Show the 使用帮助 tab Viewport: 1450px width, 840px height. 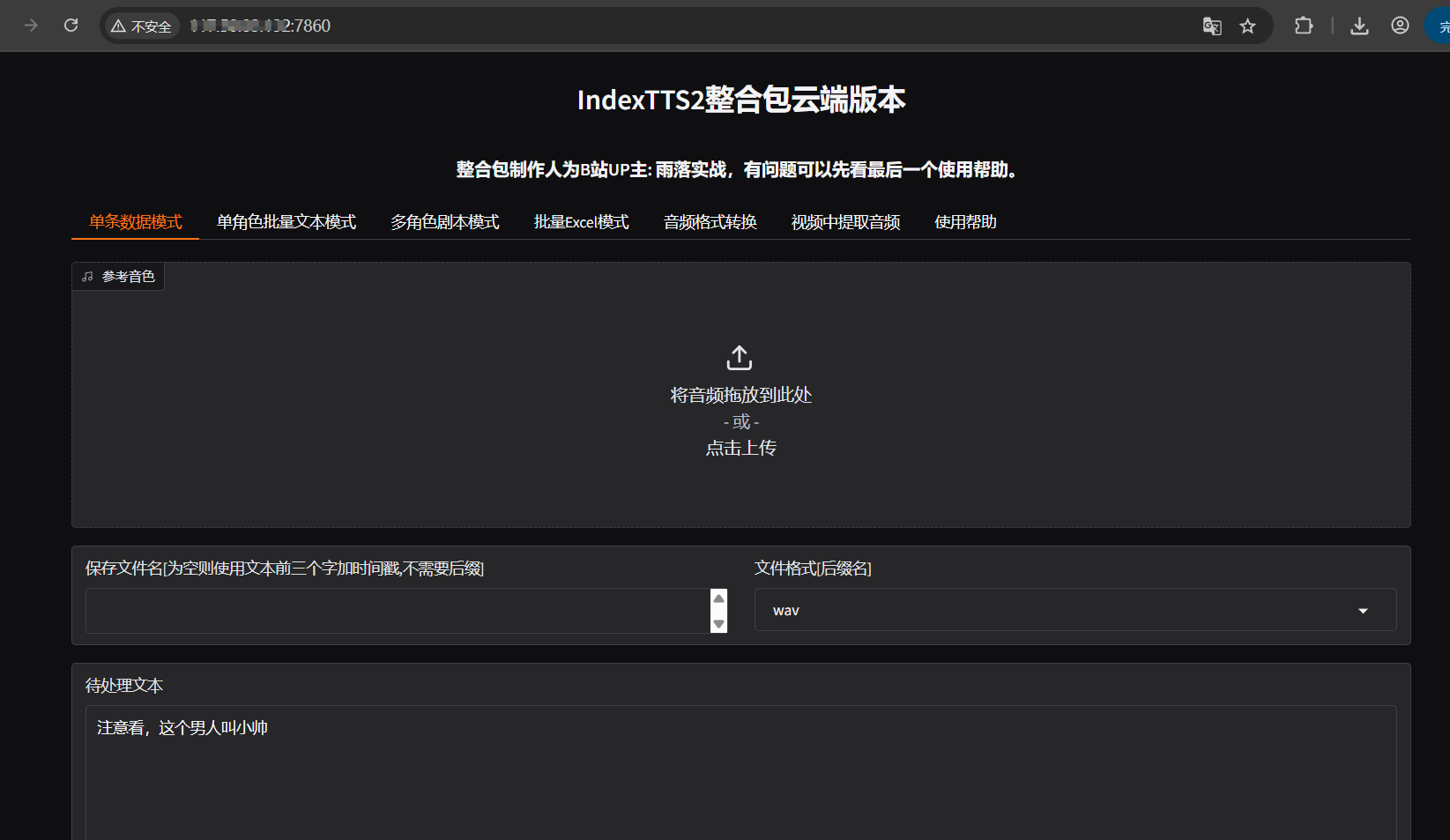click(965, 222)
